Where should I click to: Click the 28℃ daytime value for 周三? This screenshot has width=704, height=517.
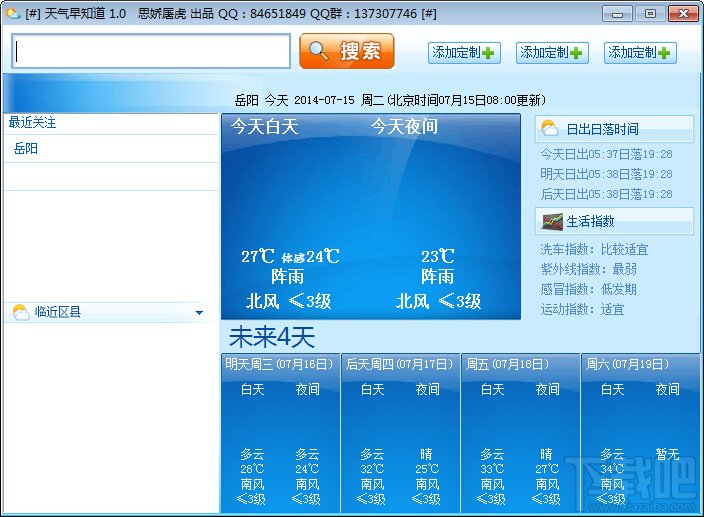[252, 469]
